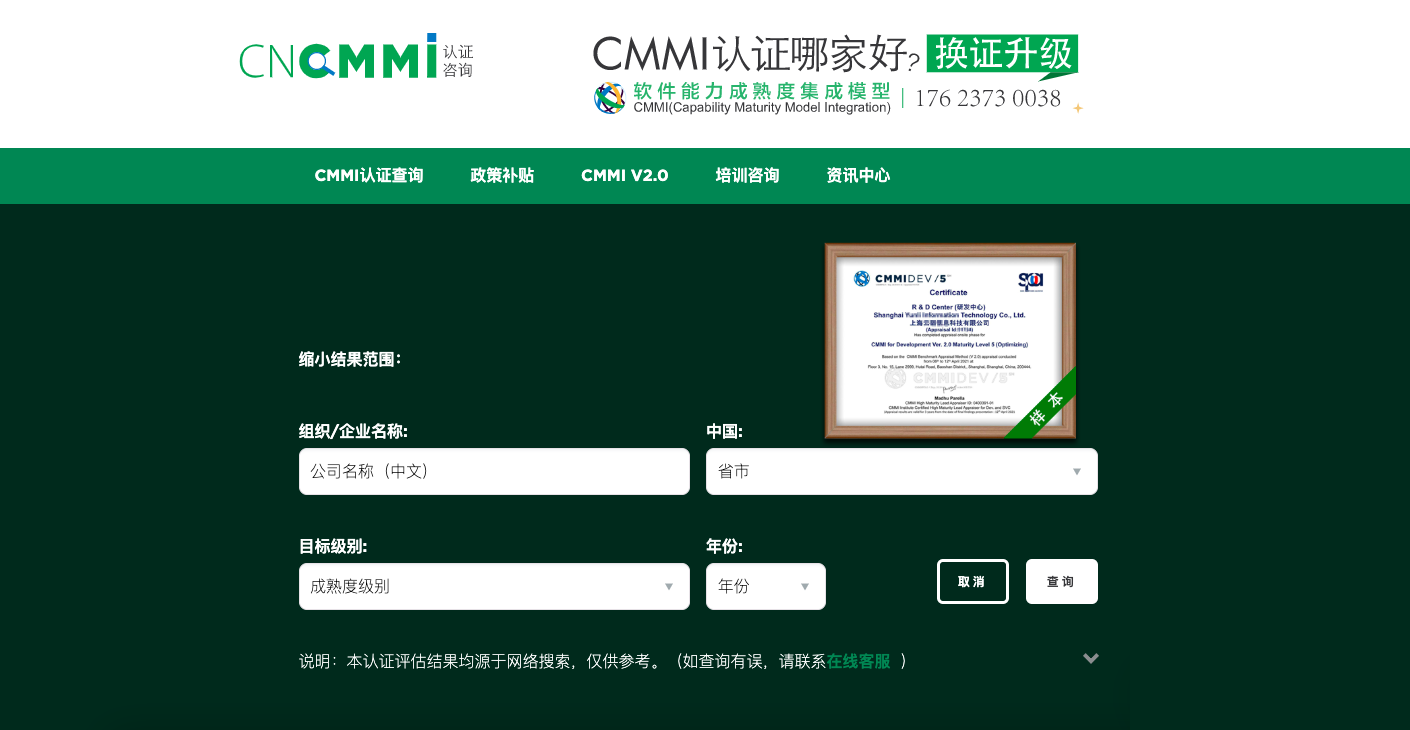Click the 组织/企业名称 label
This screenshot has width=1410, height=730.
pos(353,431)
